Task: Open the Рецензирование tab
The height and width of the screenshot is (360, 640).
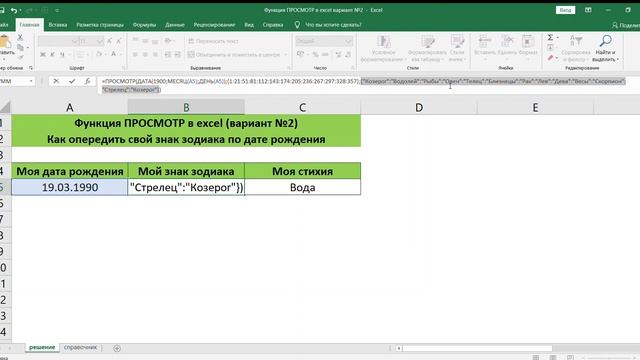Action: click(214, 25)
